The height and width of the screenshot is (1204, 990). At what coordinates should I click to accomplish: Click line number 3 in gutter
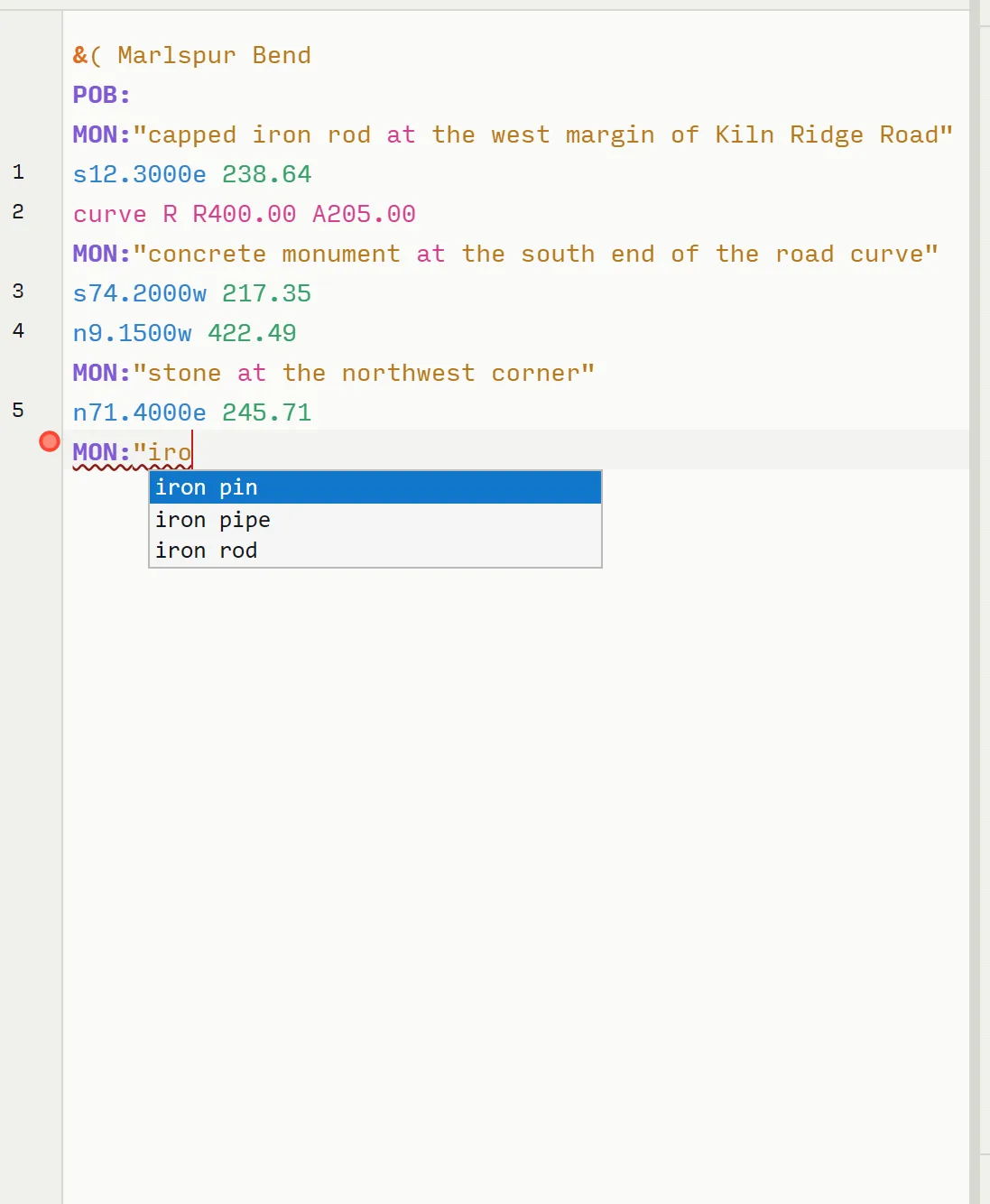(x=18, y=292)
